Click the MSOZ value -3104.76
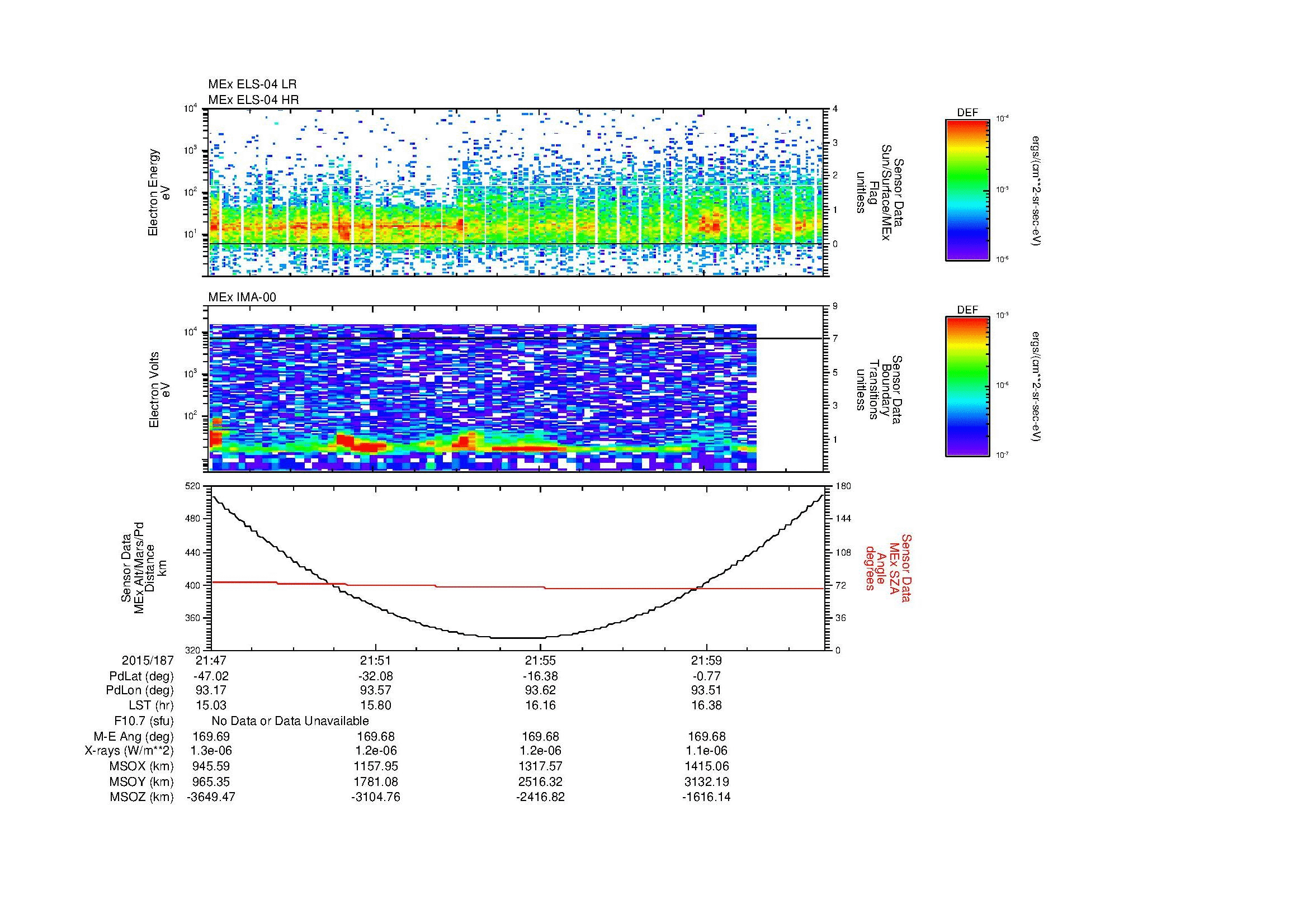 pyautogui.click(x=375, y=797)
